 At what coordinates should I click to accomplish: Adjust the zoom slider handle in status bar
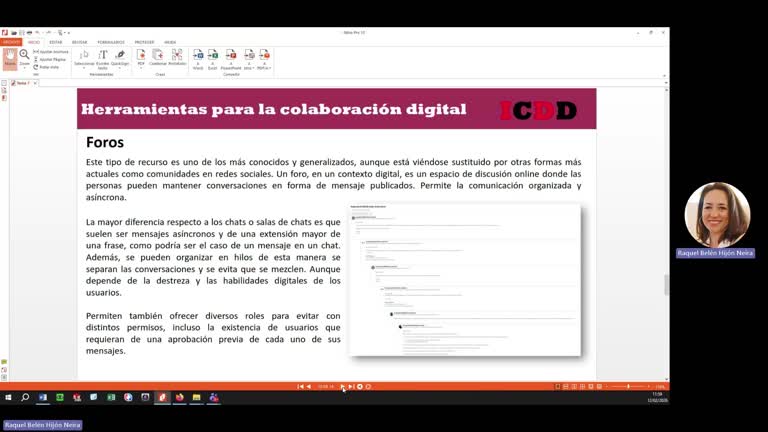tap(628, 386)
